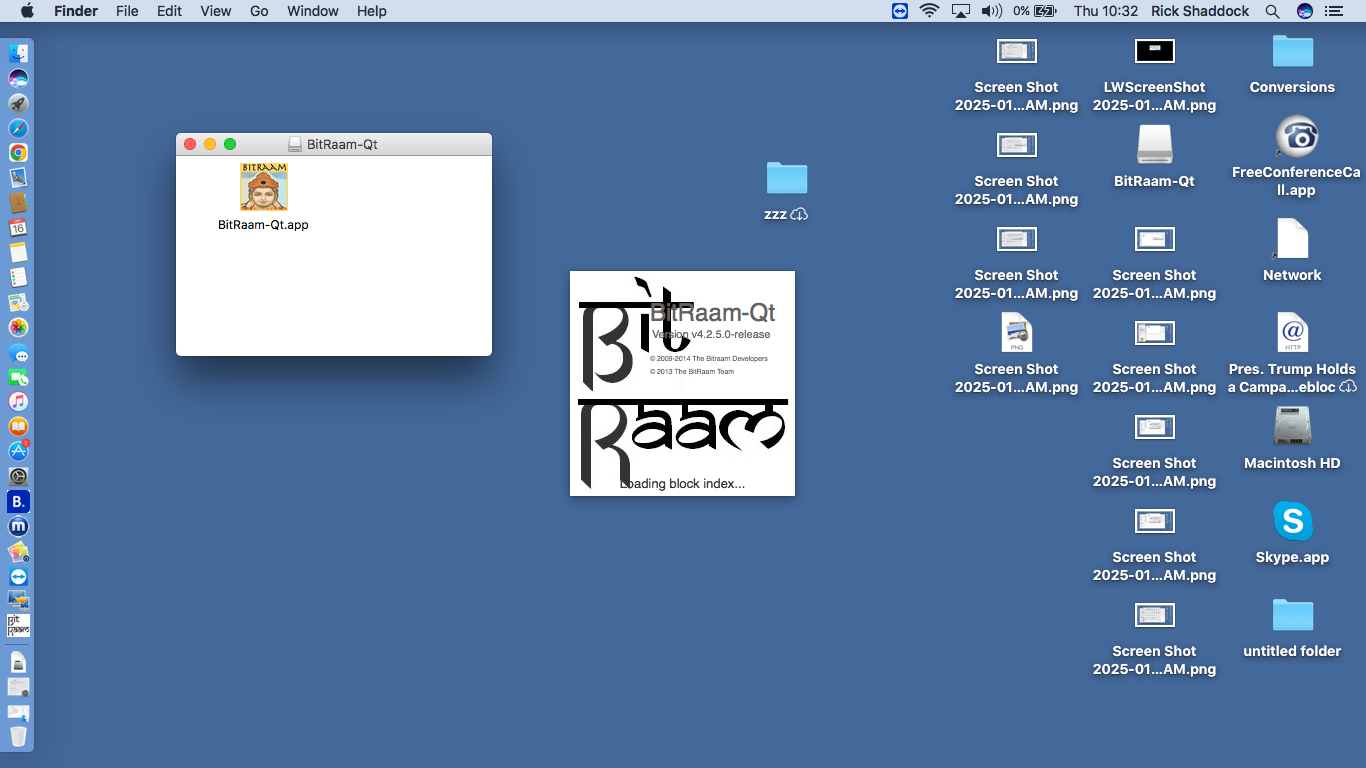Open the Help menu
Viewport: 1366px width, 768px height.
tap(371, 11)
